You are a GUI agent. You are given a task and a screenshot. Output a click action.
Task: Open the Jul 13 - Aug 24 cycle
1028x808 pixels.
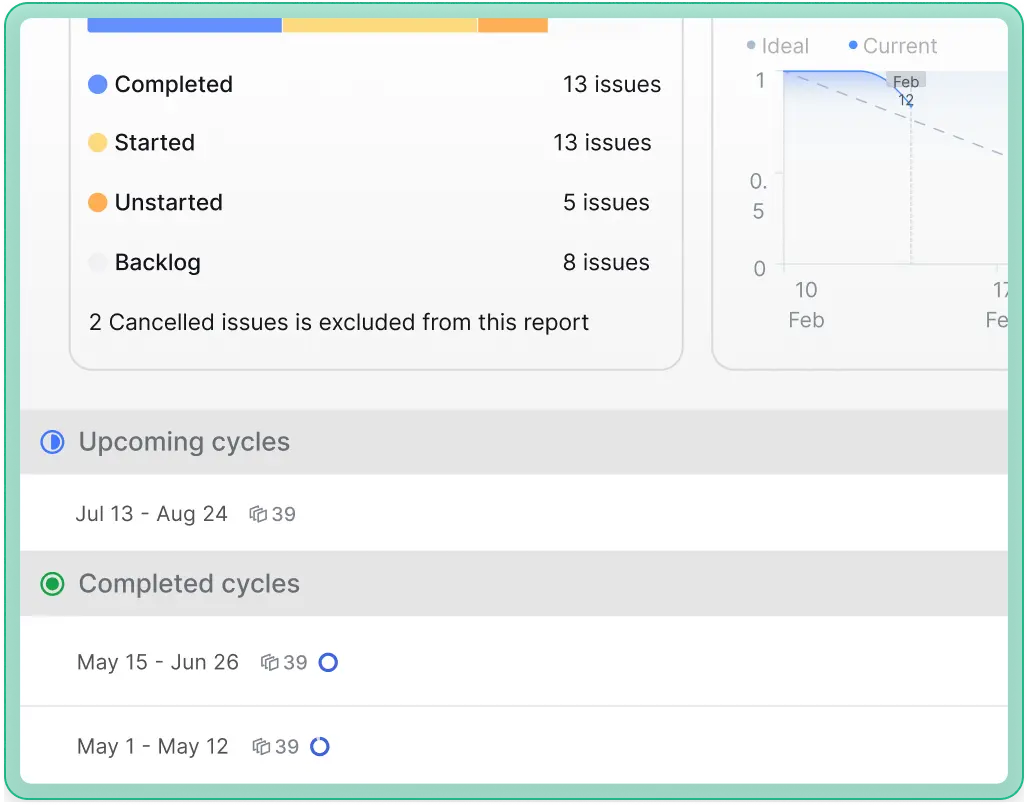pos(152,514)
